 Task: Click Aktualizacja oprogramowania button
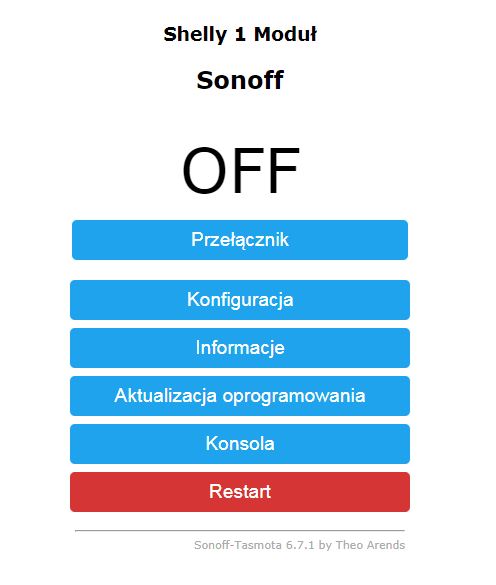click(x=240, y=395)
